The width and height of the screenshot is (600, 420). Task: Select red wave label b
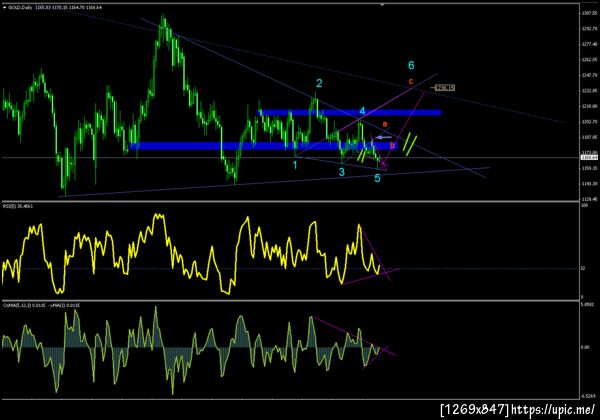[x=392, y=145]
